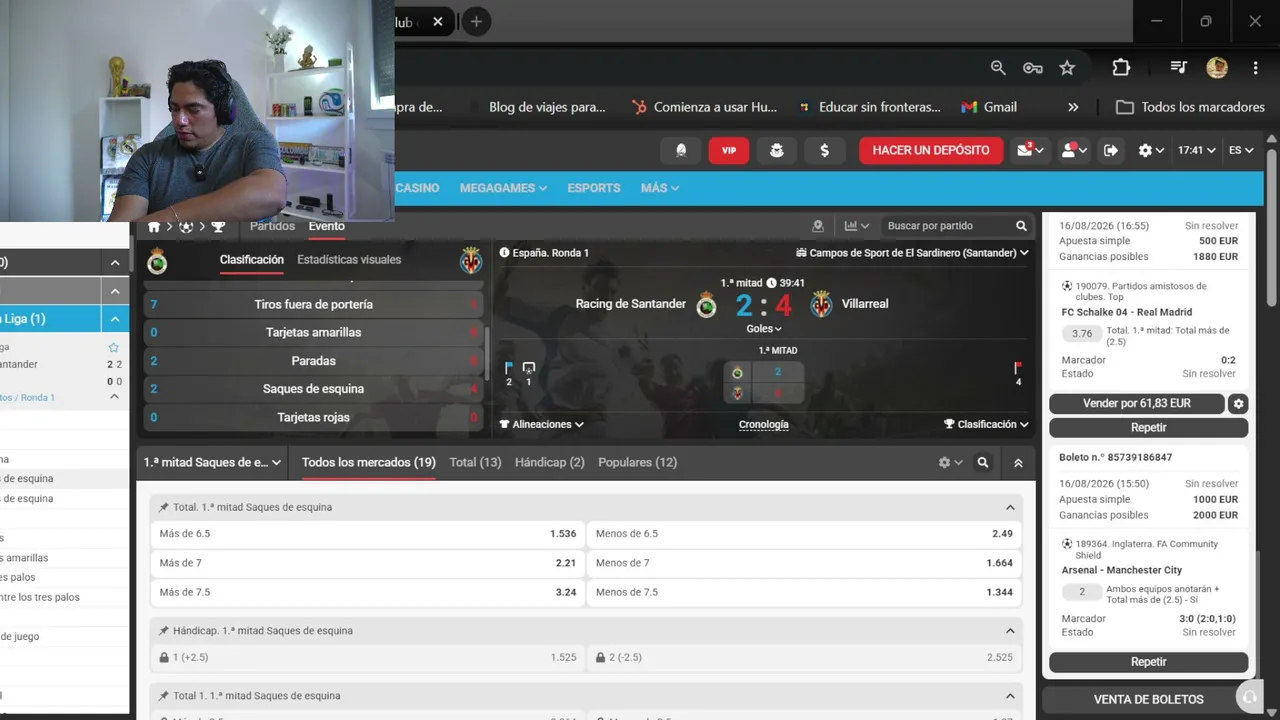This screenshot has height=720, width=1280.
Task: Click the rocket bonus icon in header
Action: [x=681, y=150]
